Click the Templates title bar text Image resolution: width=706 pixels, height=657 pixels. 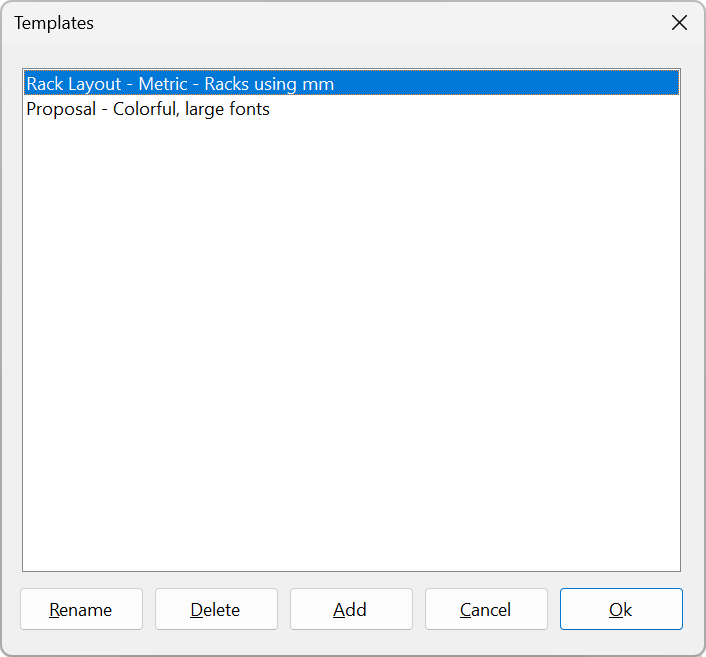[x=54, y=23]
